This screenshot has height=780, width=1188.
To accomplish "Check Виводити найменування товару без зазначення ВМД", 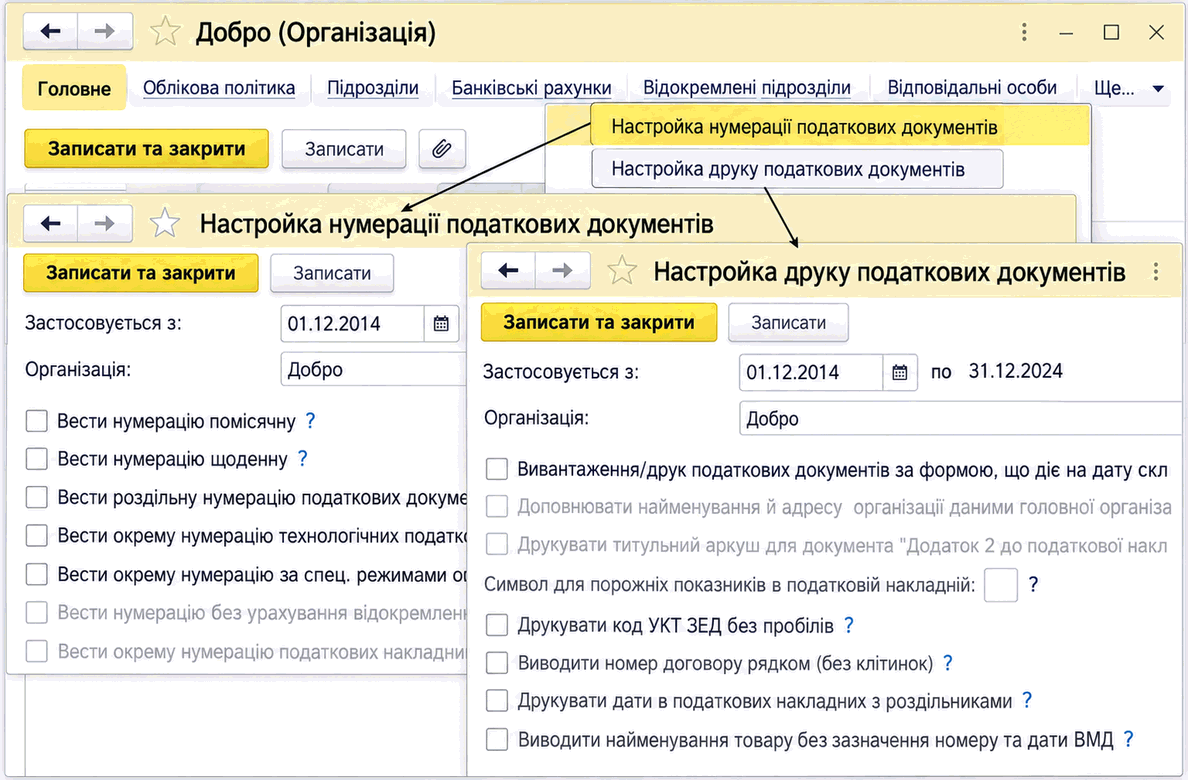I will coord(497,739).
